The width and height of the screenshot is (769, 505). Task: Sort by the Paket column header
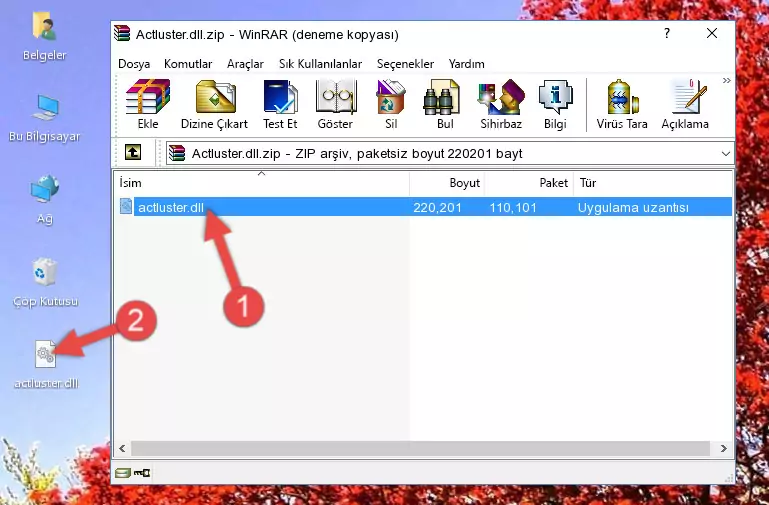[529, 183]
